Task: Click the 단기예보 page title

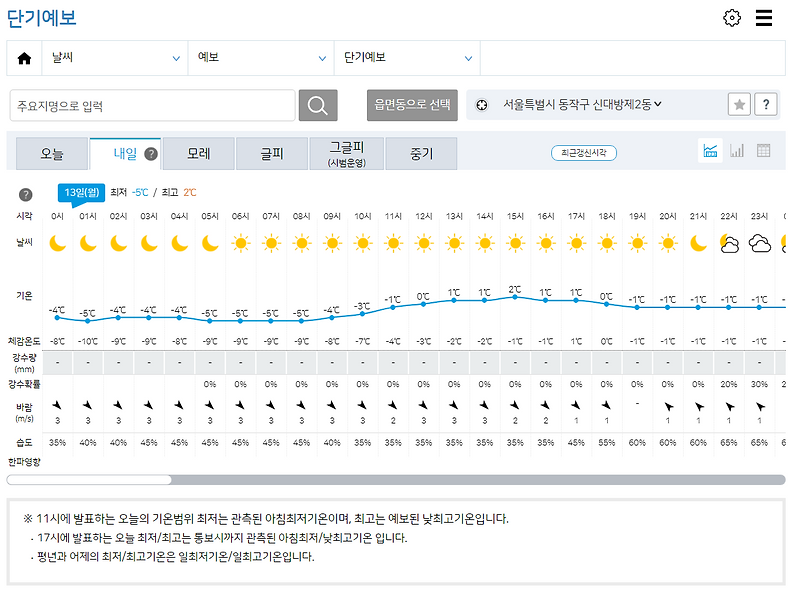Action: tap(41, 18)
